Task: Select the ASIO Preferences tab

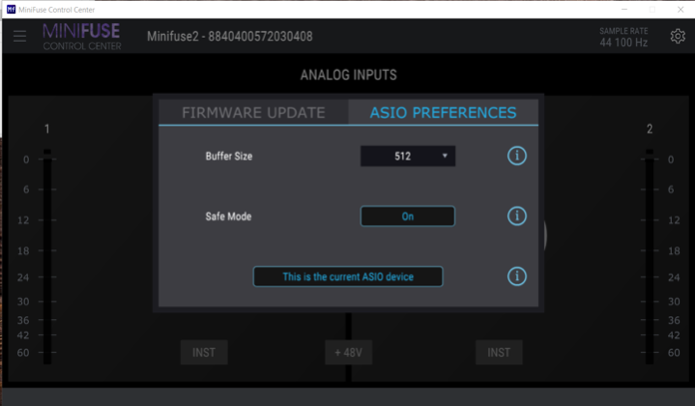Action: (x=443, y=113)
